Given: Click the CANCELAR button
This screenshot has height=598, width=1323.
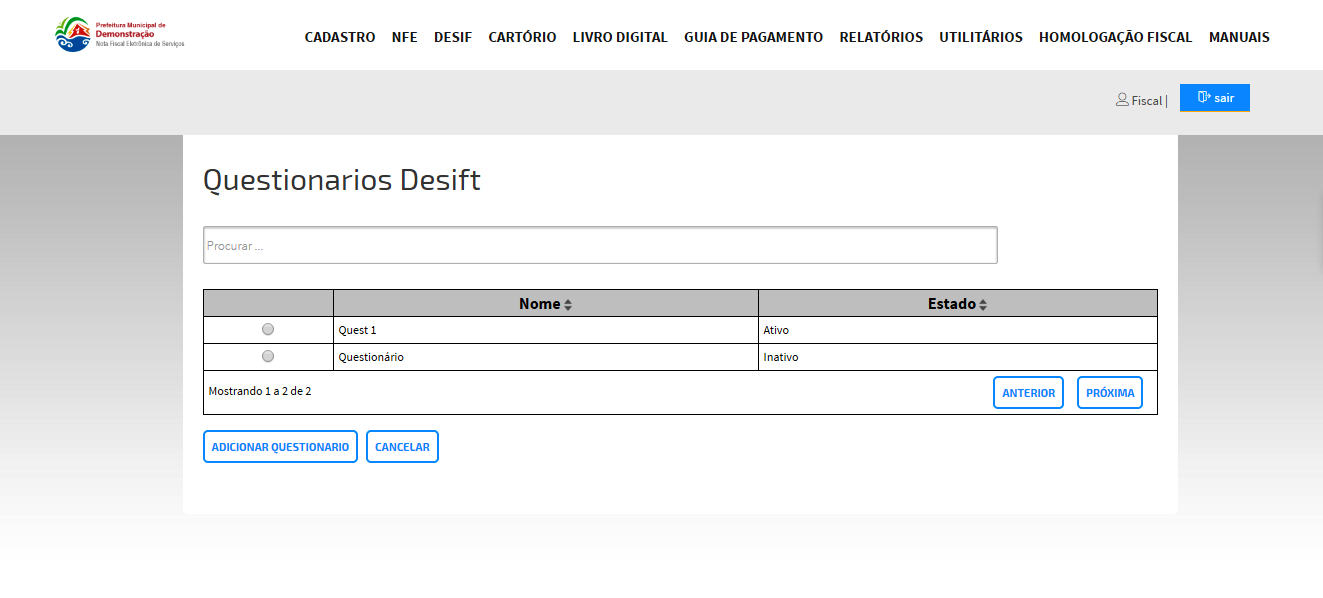Looking at the screenshot, I should click(402, 447).
